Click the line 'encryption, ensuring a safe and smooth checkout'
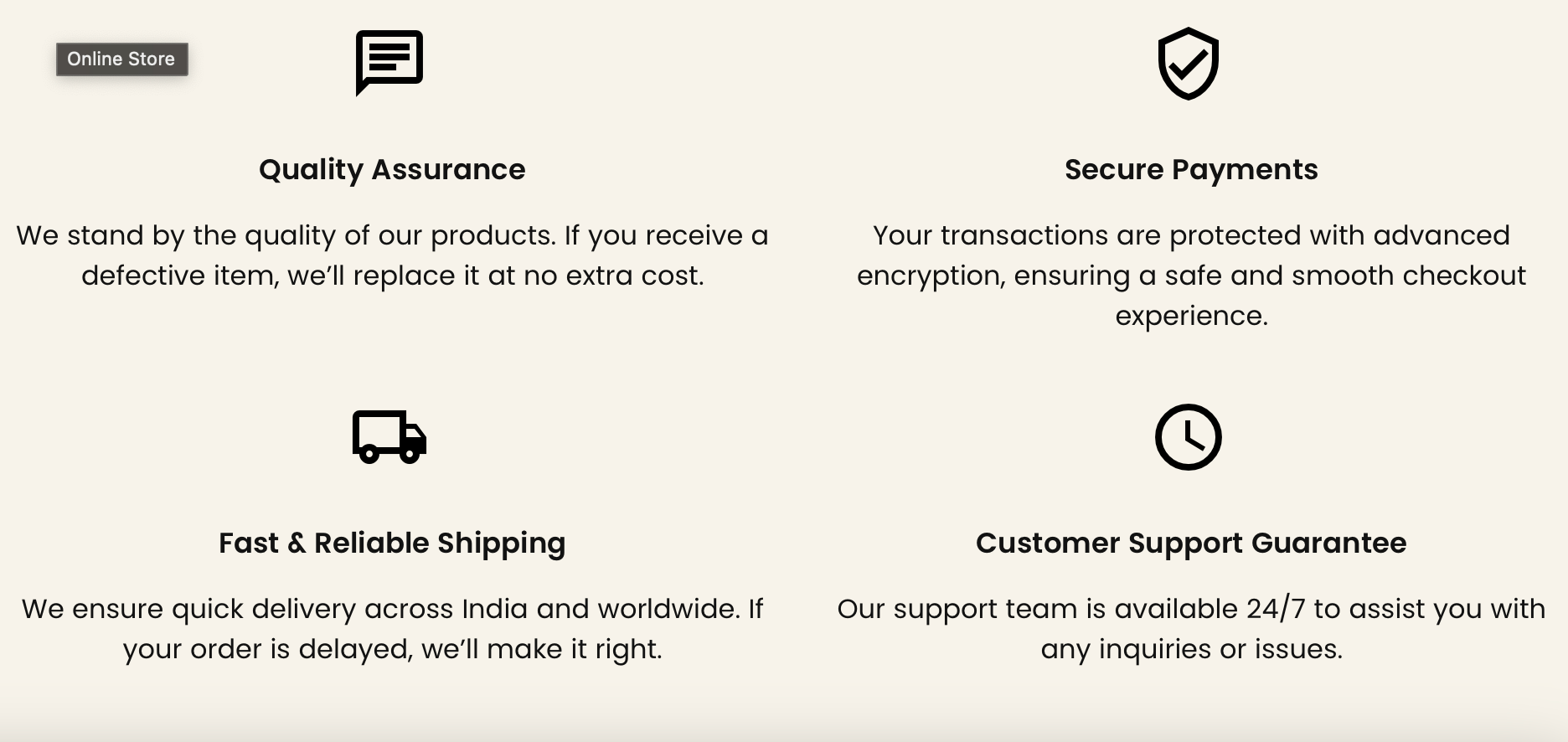 tap(1191, 276)
